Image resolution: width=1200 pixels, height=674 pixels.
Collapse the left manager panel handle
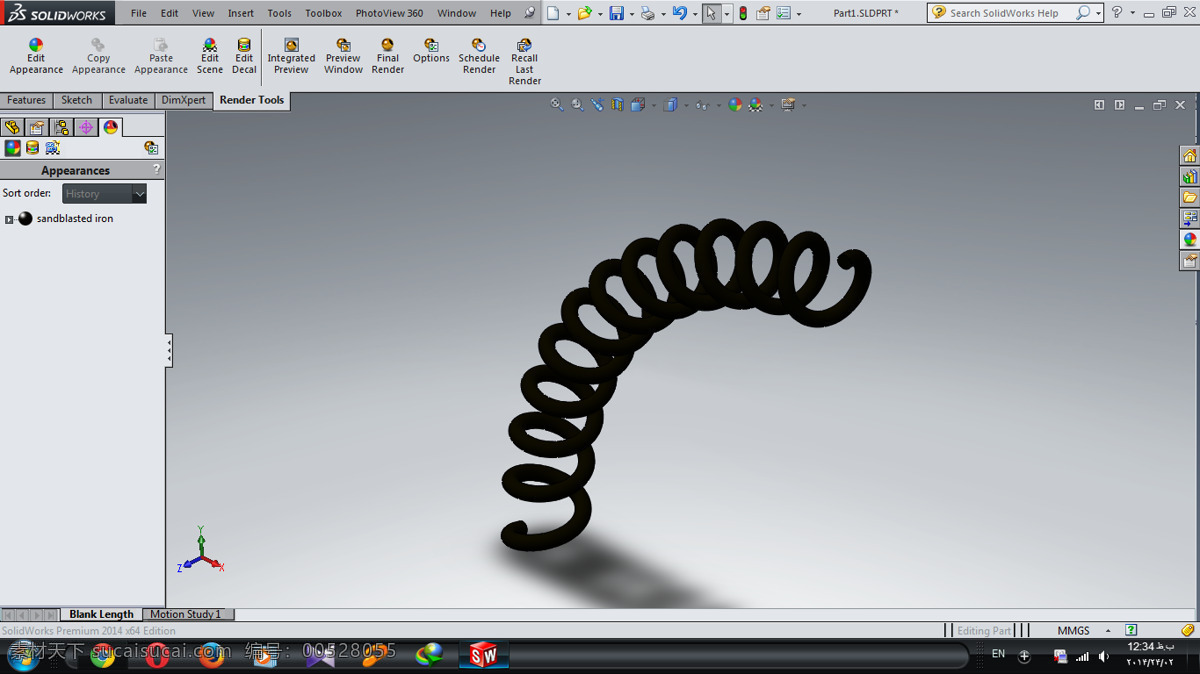tap(169, 350)
